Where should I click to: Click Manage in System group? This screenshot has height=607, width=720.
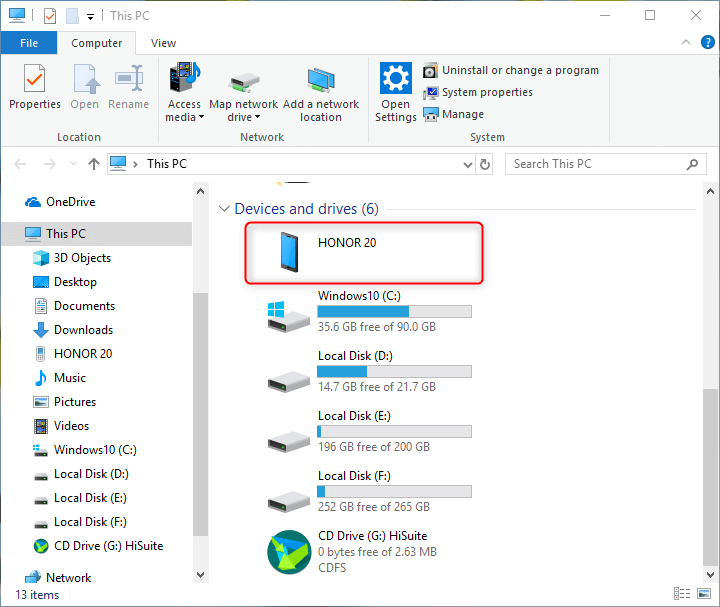point(454,114)
